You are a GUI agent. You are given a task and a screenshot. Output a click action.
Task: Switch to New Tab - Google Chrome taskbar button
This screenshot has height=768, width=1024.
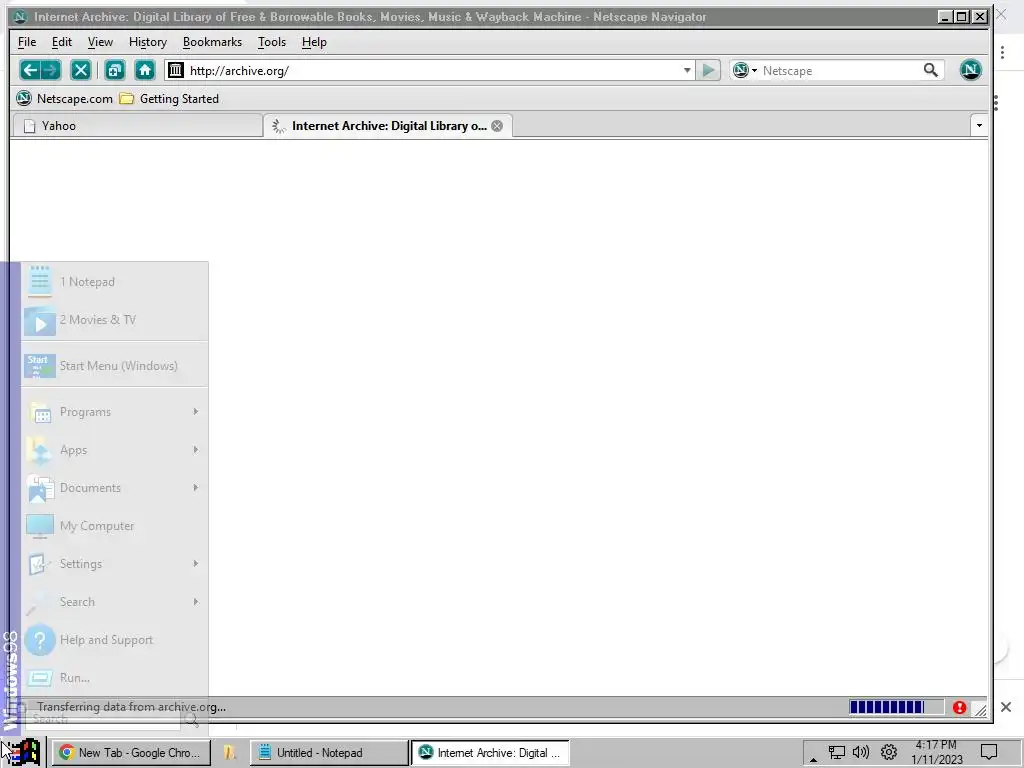131,752
